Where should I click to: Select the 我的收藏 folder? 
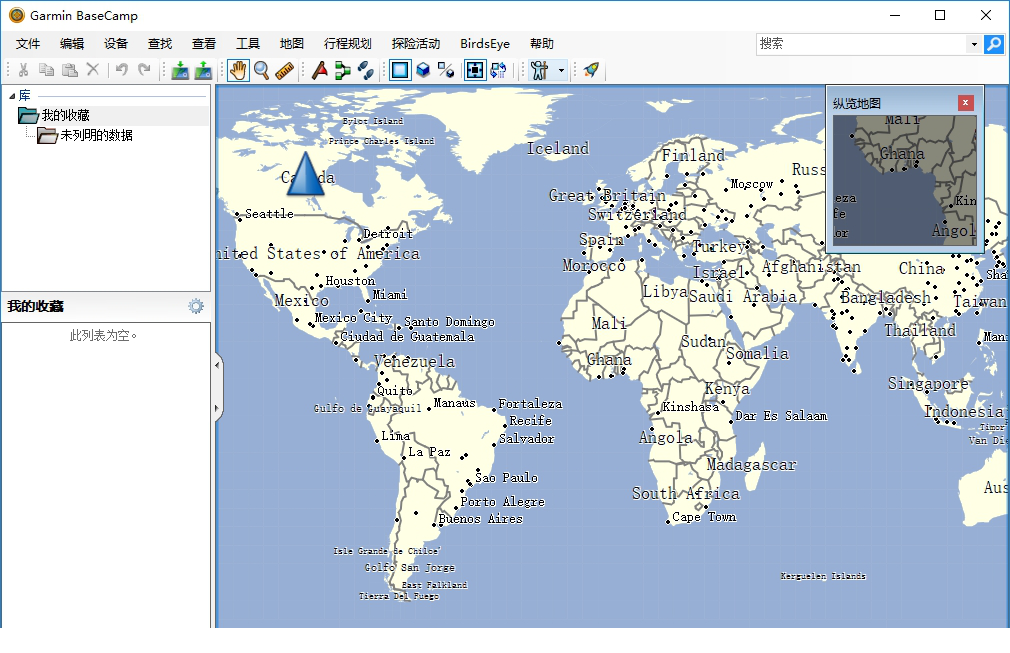(65, 115)
